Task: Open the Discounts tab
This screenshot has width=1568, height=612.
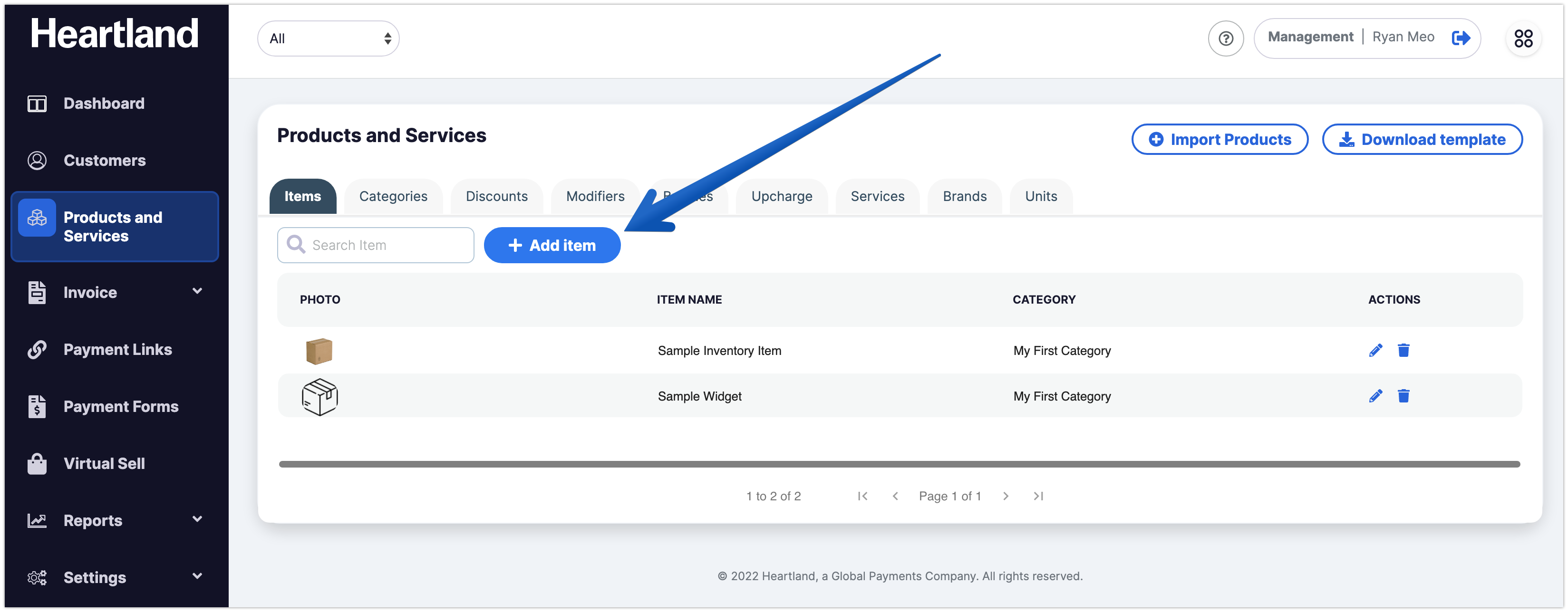Action: click(x=497, y=197)
